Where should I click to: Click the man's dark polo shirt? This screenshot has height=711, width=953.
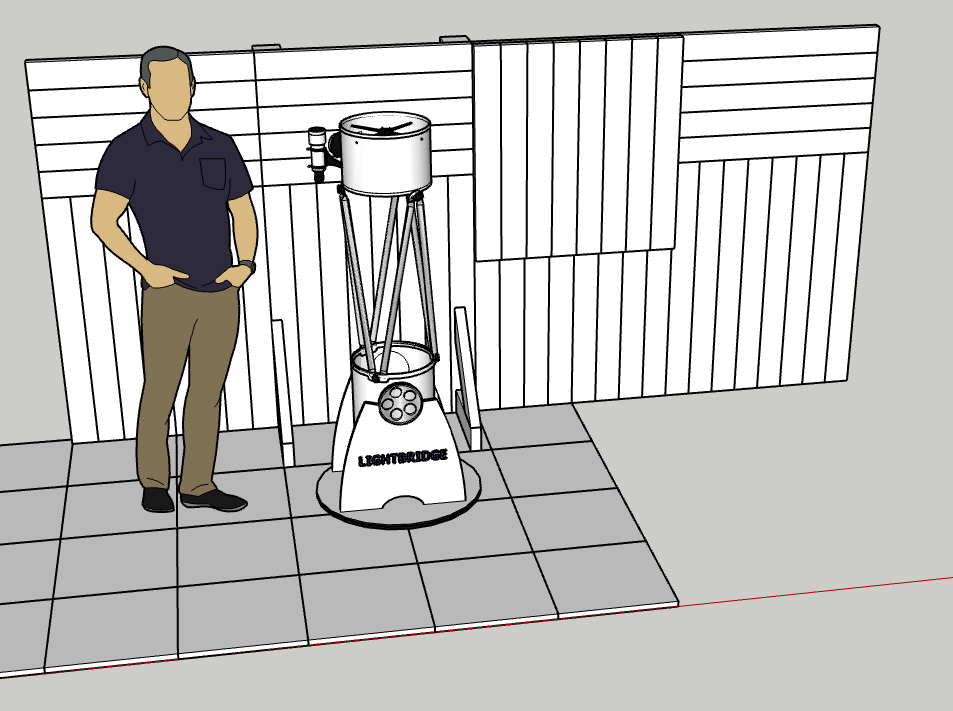click(175, 204)
